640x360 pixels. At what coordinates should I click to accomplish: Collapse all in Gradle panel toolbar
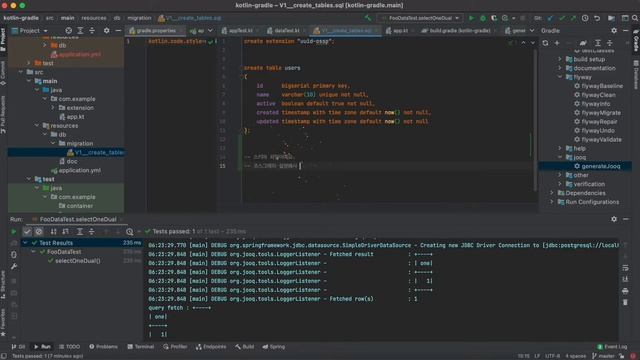609,43
